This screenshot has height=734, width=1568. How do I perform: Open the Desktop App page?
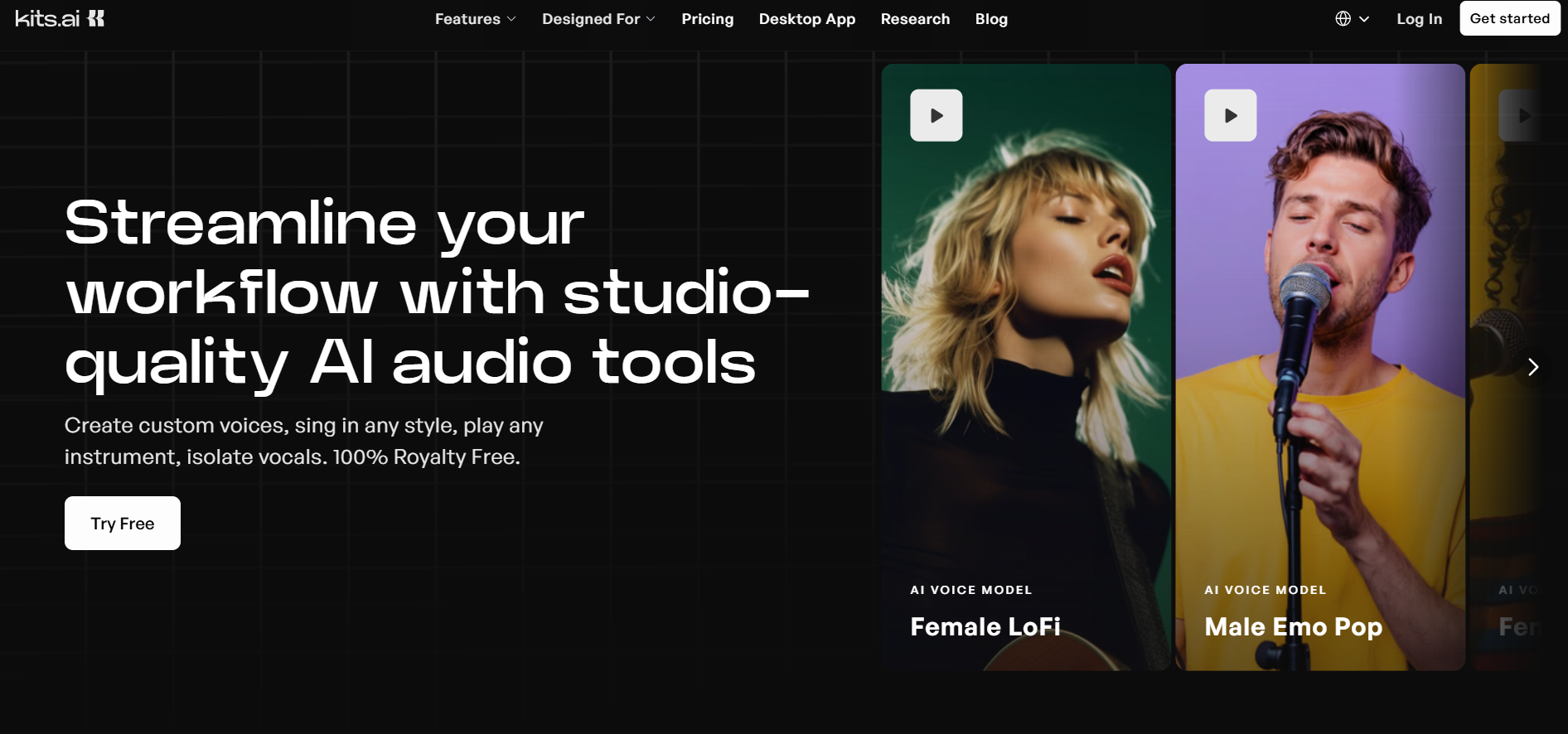(x=806, y=18)
